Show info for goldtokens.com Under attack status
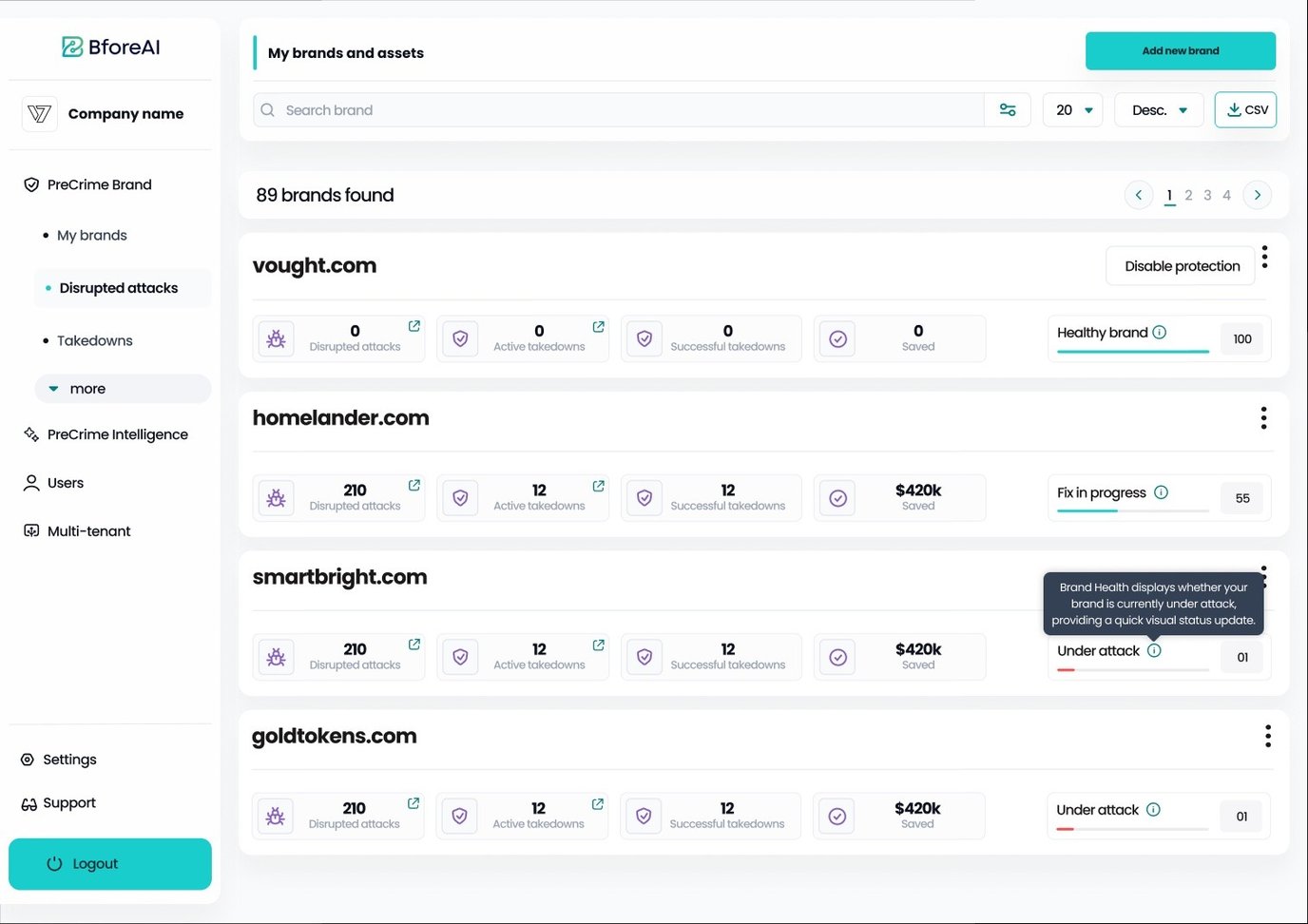Image resolution: width=1308 pixels, height=924 pixels. click(x=1153, y=810)
